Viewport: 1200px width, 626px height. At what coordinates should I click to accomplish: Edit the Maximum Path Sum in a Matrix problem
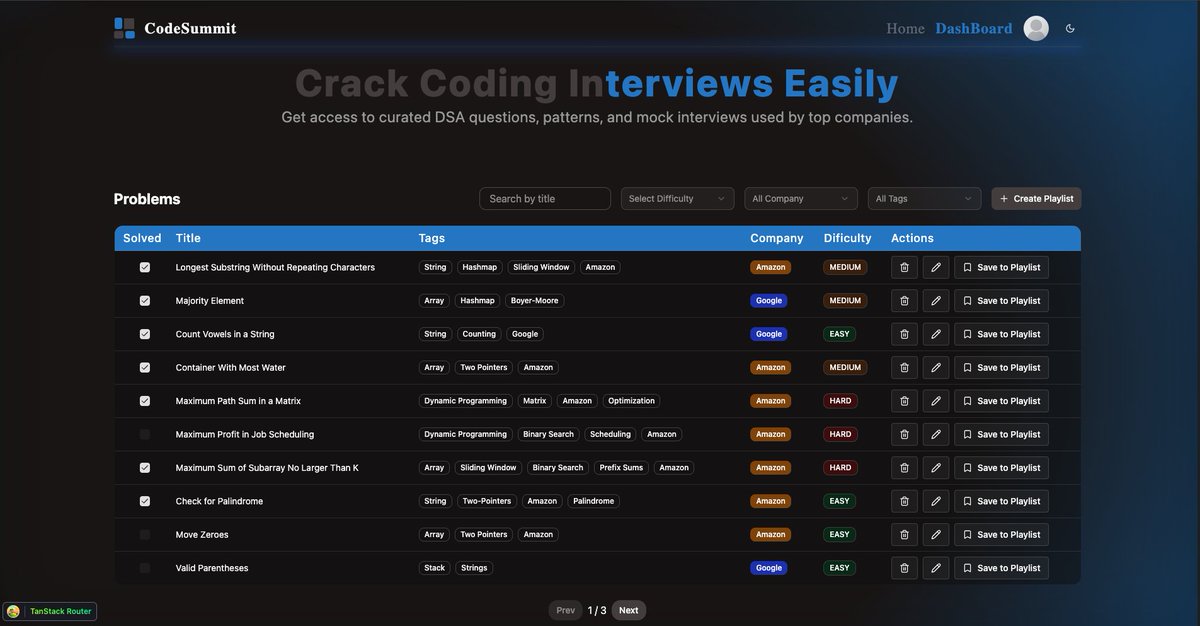coord(936,401)
